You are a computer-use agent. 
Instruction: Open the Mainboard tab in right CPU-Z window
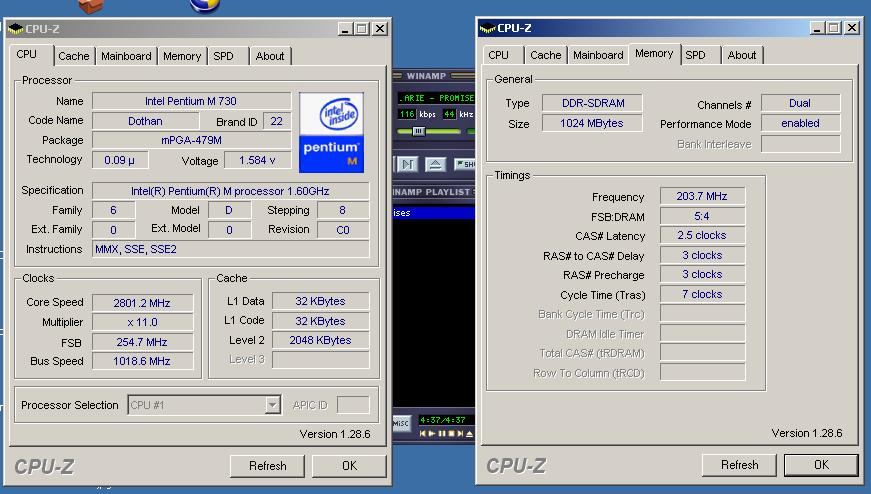tap(598, 55)
